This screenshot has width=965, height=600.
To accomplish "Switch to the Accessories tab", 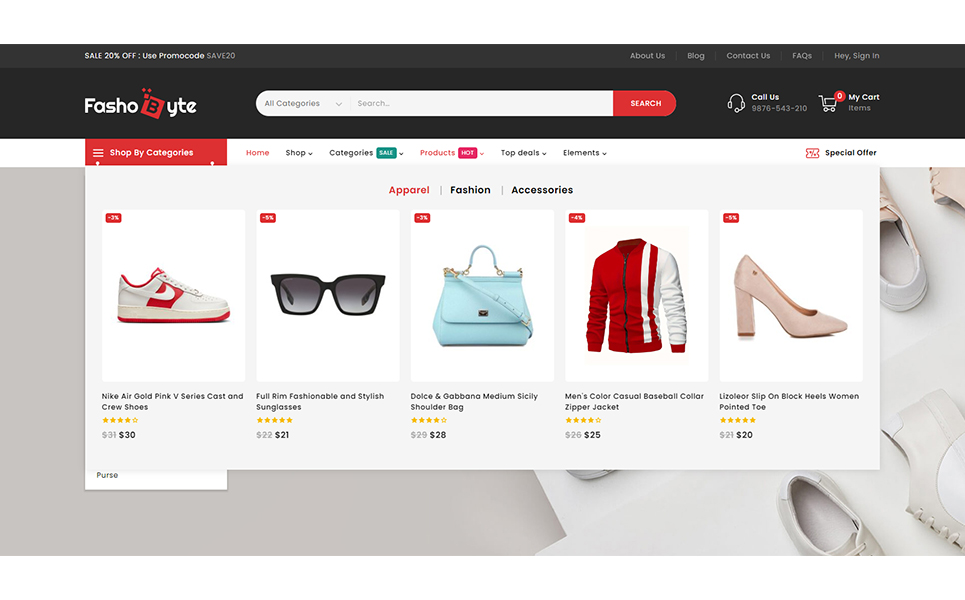I will click(x=542, y=190).
